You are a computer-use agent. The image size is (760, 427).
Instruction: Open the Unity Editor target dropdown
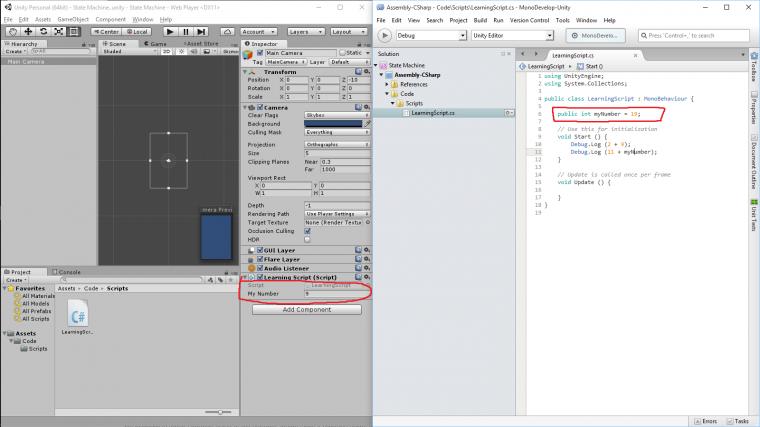pyautogui.click(x=512, y=35)
